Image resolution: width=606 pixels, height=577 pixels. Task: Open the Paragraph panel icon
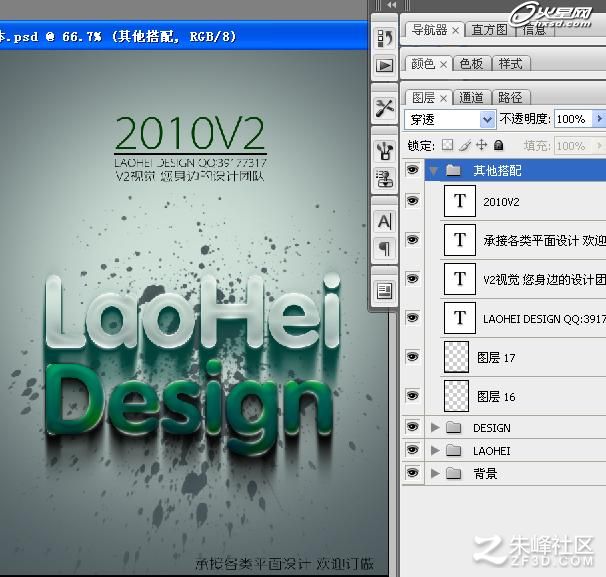(385, 248)
